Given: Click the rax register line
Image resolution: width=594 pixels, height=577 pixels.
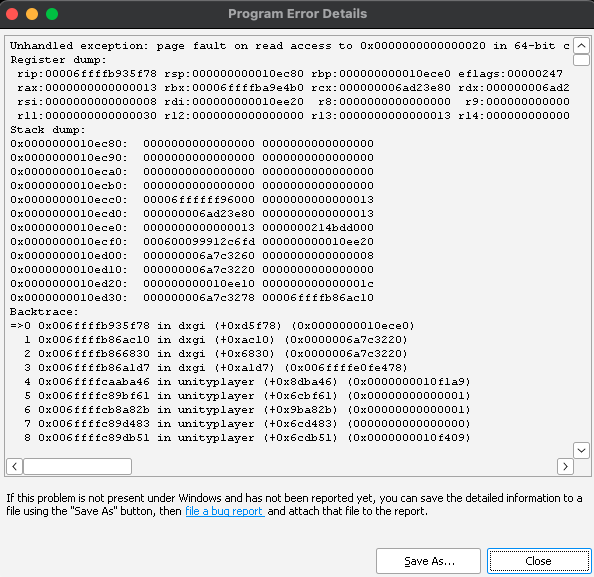Looking at the screenshot, I should (293, 88).
